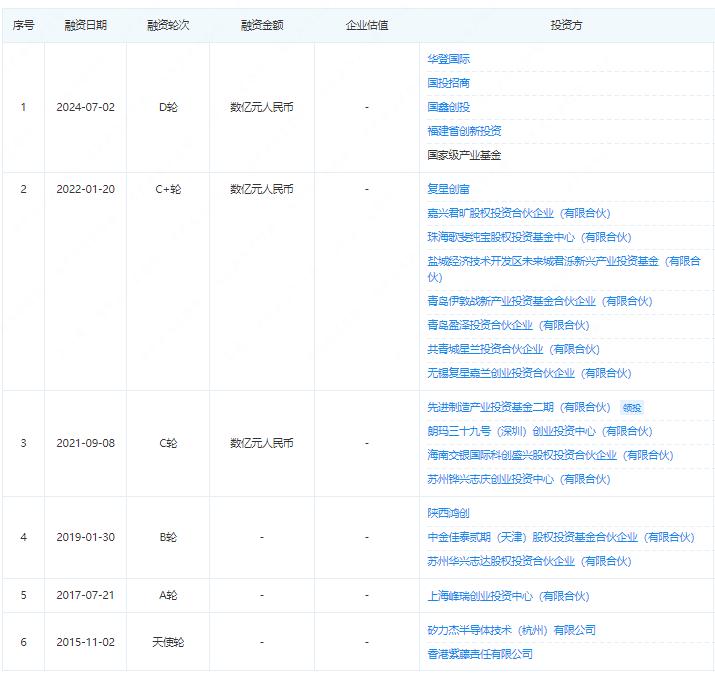Screen dimensions: 715x678
Task: Click the 融资金额 column header
Action: point(262,25)
